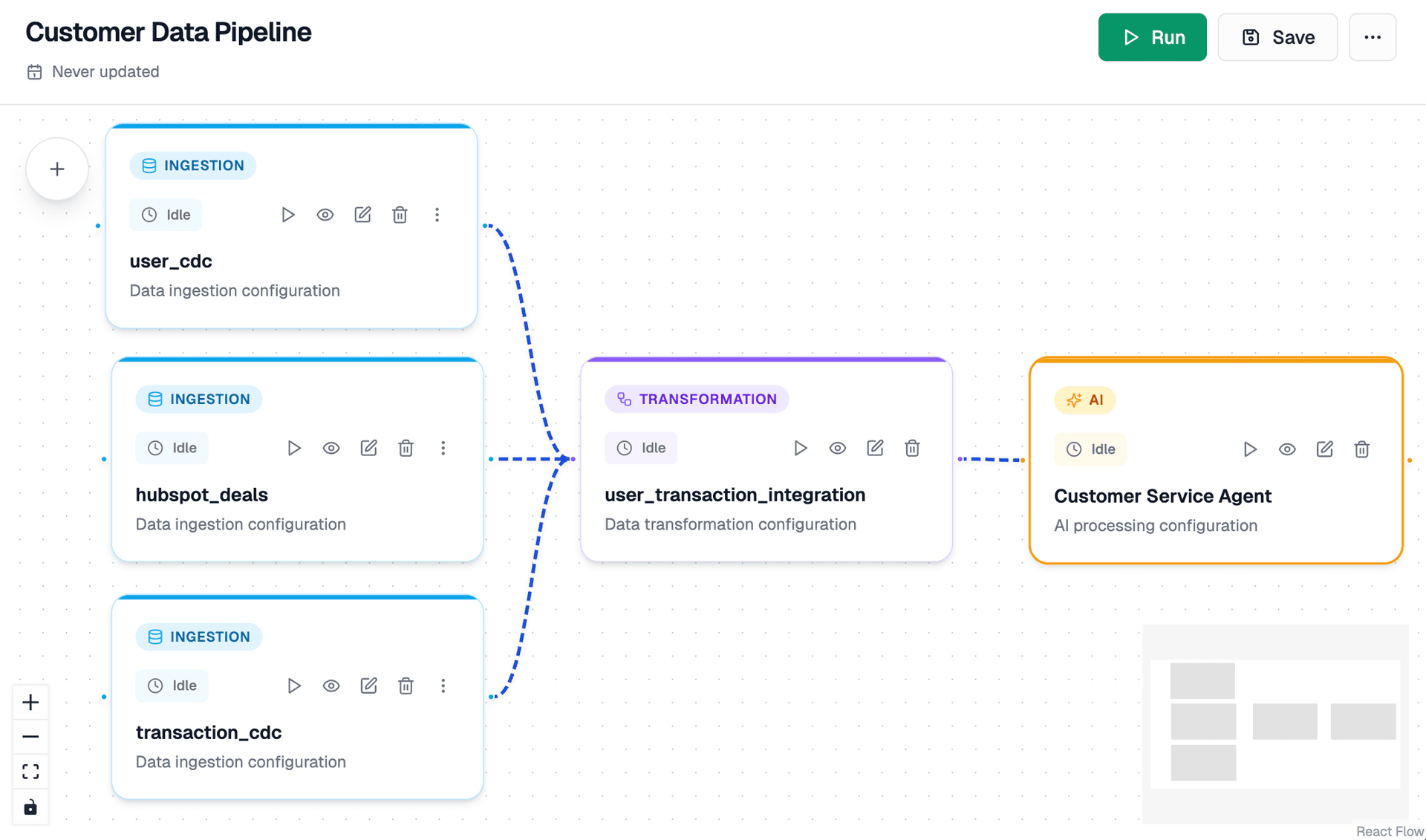Run the user_cdc ingestion node
Viewport: 1426px width, 840px height.
coord(288,215)
